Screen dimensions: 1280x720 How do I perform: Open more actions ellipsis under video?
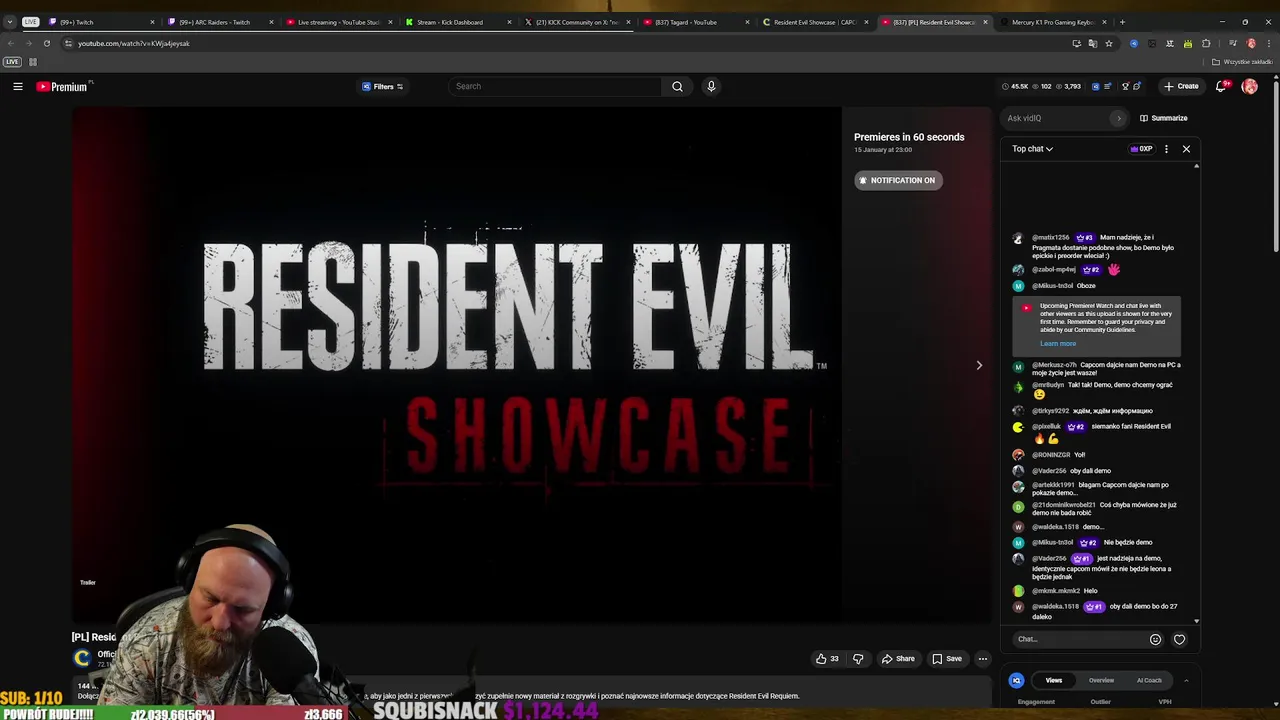982,659
